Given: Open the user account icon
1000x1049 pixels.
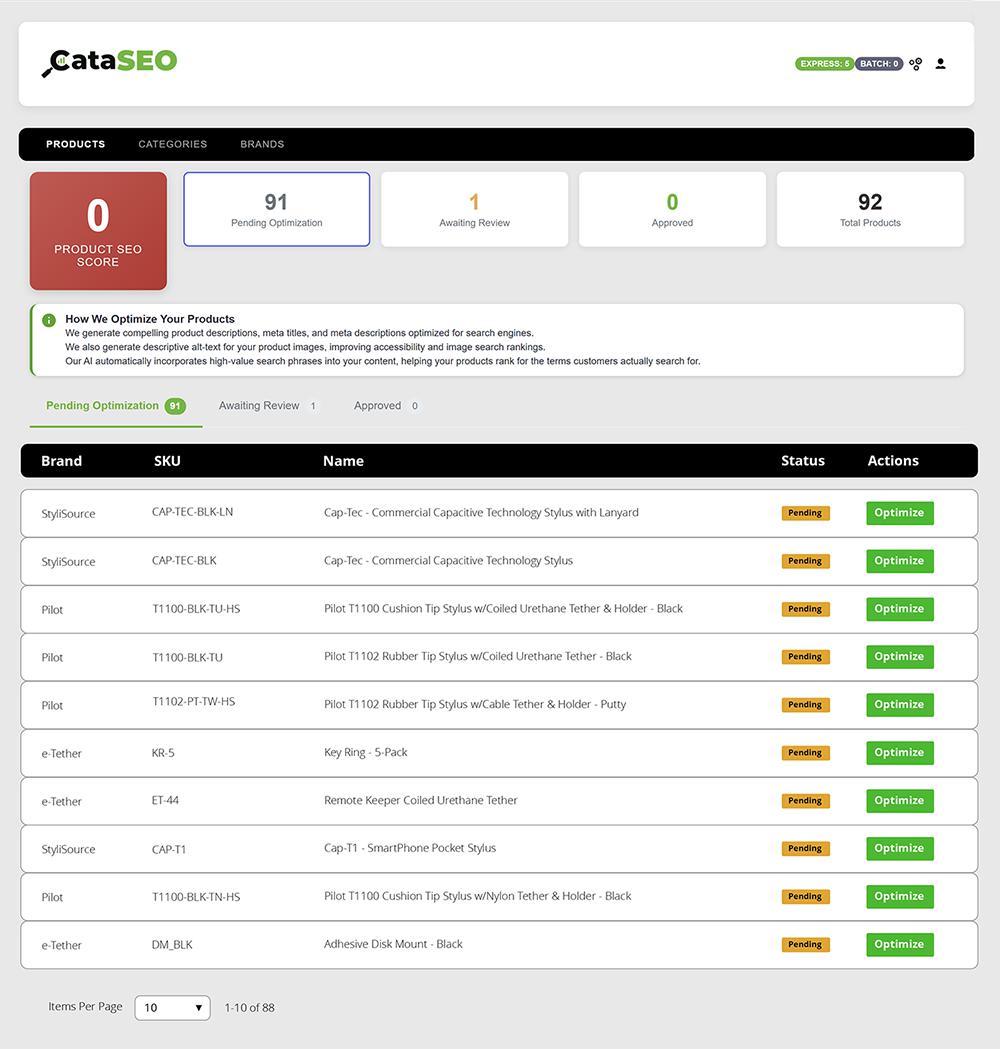Looking at the screenshot, I should 940,64.
